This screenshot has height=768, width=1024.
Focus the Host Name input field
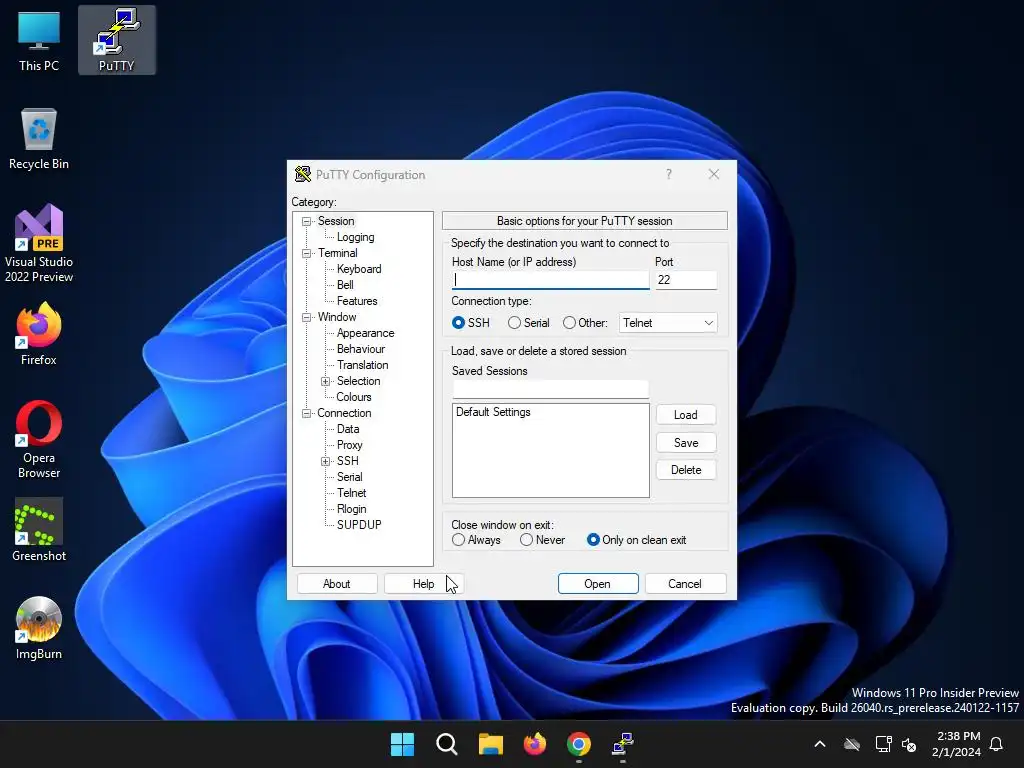point(550,280)
